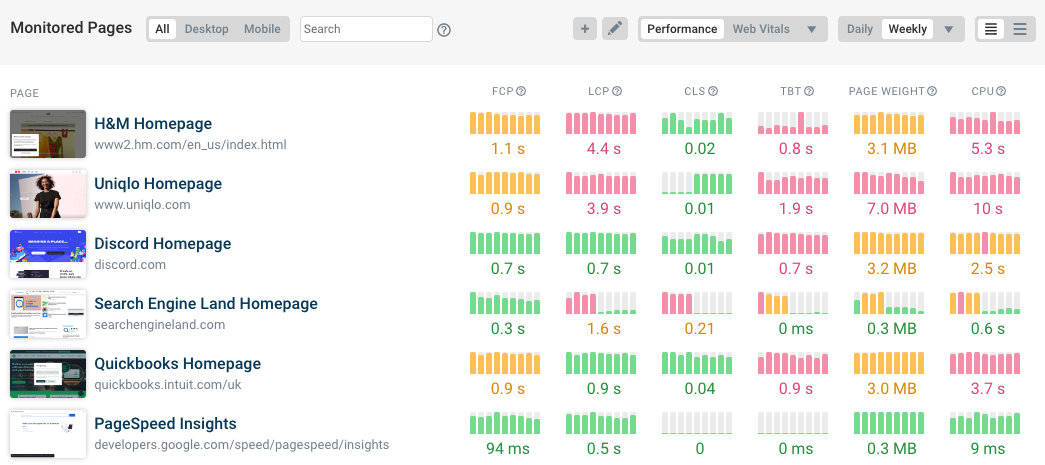This screenshot has height=465, width=1045.
Task: Click the Discord TBT bar chart
Action: 793,243
